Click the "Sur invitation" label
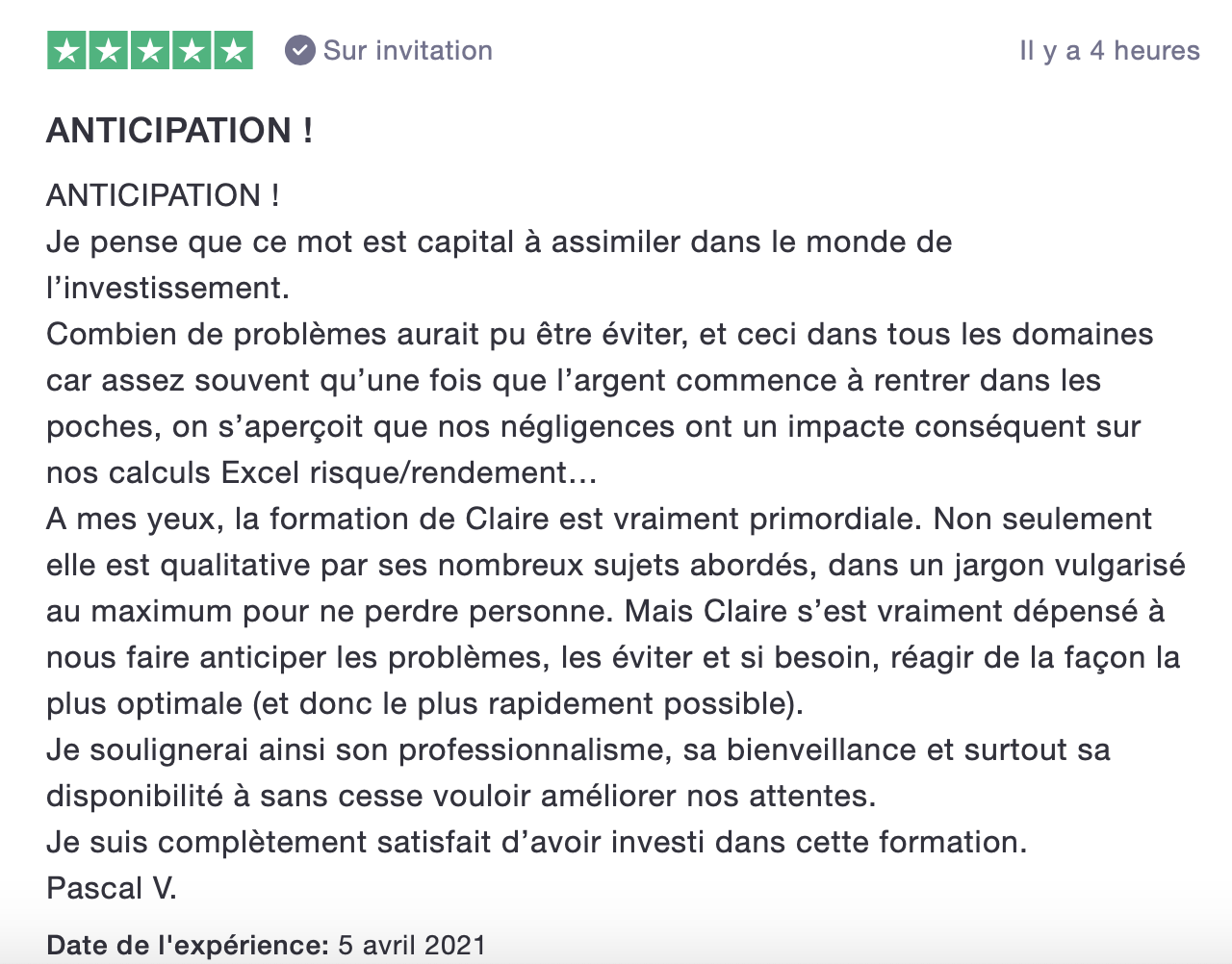Image resolution: width=1232 pixels, height=964 pixels. 407,50
